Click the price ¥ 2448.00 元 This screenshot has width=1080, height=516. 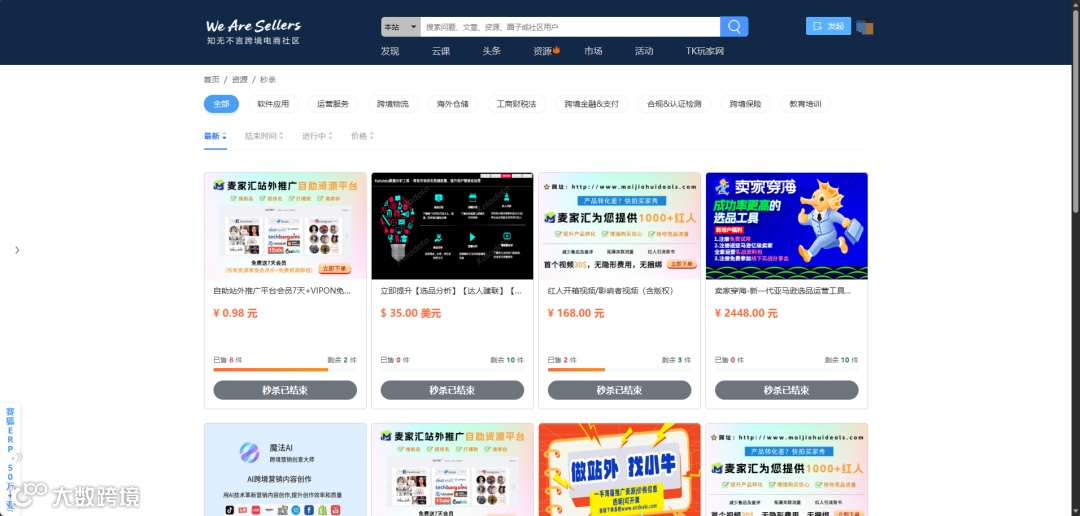[x=746, y=313]
